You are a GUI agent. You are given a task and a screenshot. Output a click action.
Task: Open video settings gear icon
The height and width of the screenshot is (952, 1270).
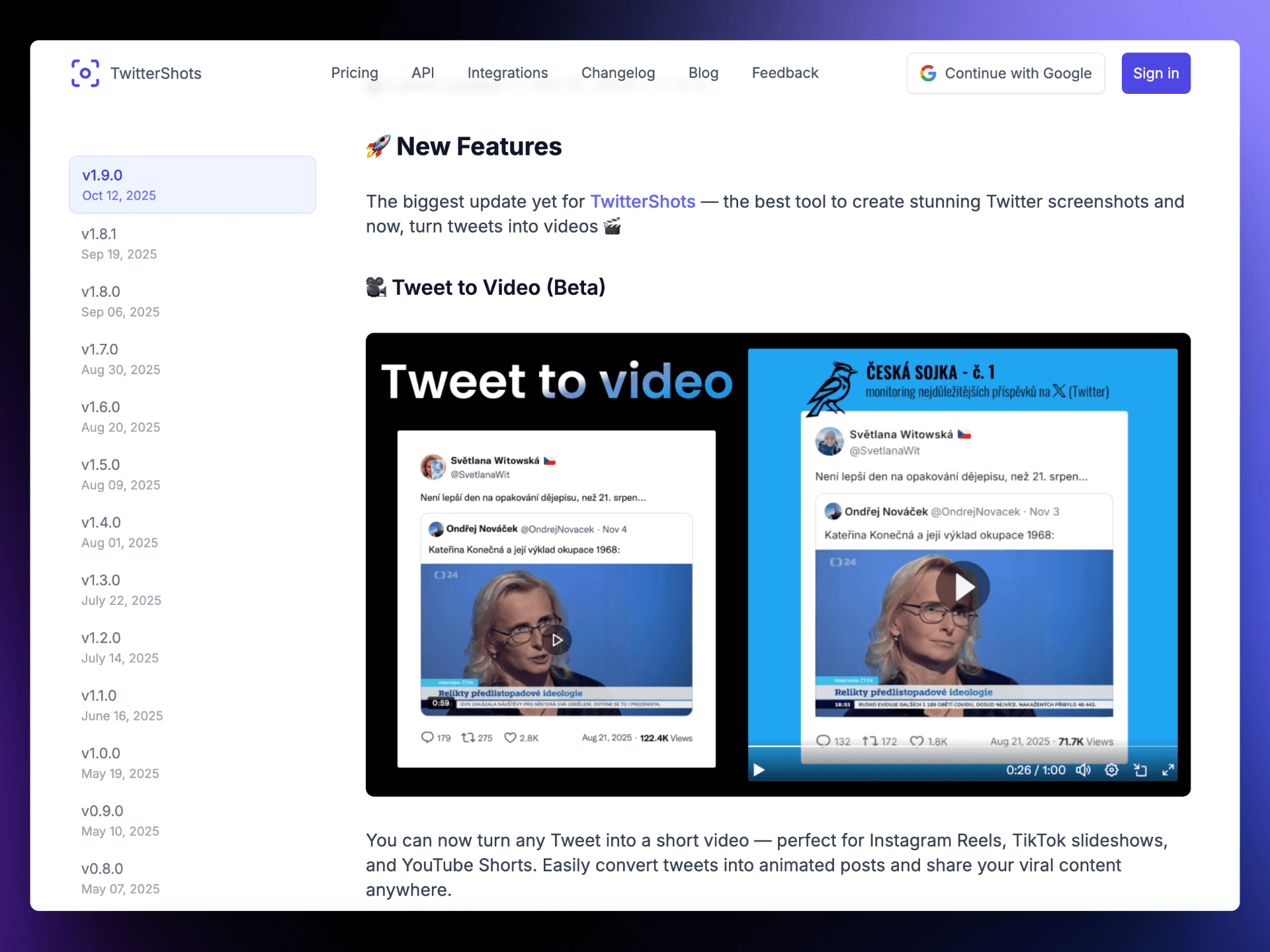point(1112,770)
